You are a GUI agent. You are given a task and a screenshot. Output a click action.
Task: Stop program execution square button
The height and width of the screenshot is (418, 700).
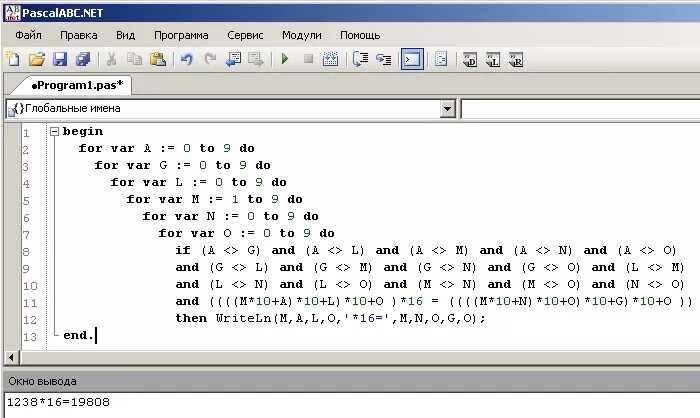tap(308, 59)
